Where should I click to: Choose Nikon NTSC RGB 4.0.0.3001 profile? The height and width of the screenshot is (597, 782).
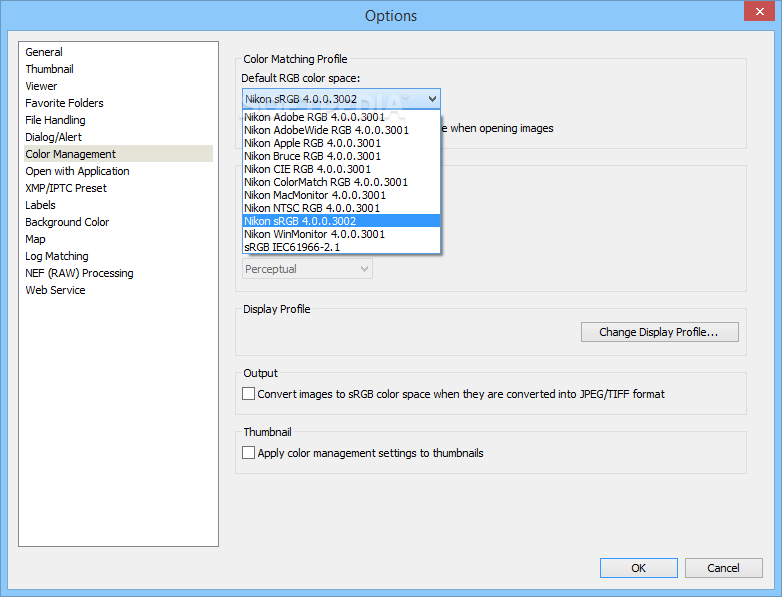(342, 207)
